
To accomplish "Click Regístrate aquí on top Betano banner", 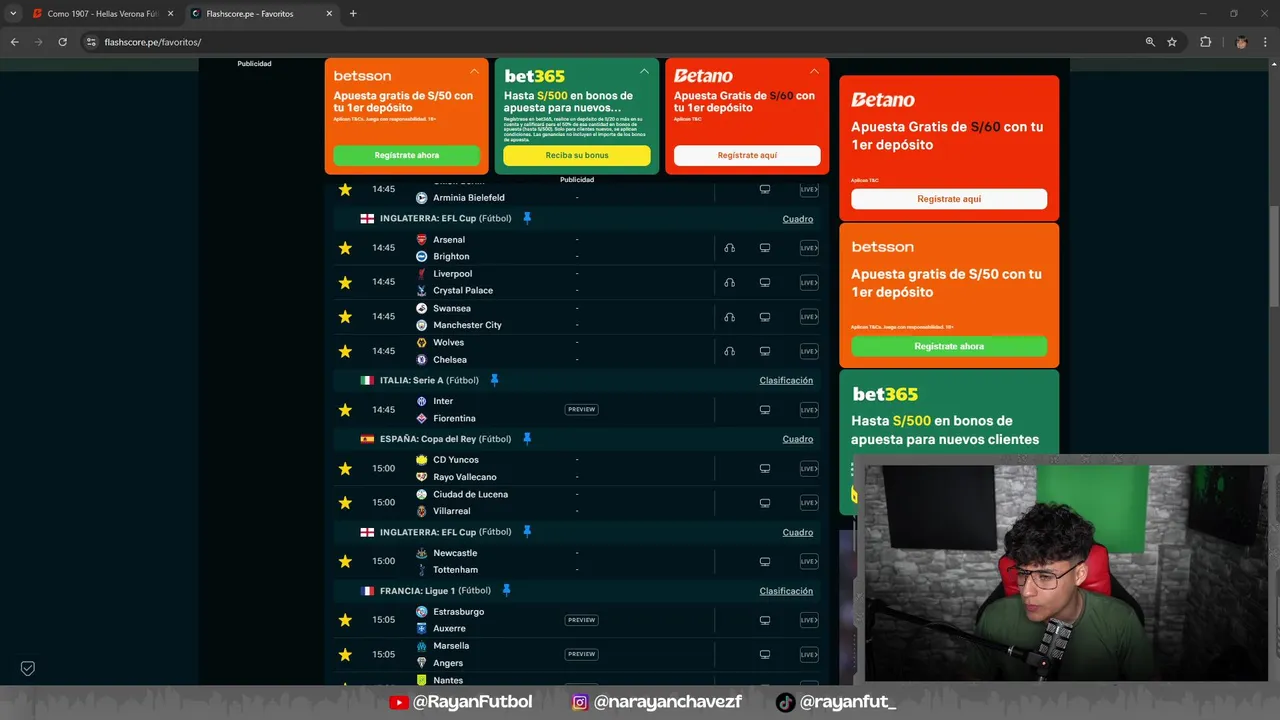I will 747,156.
